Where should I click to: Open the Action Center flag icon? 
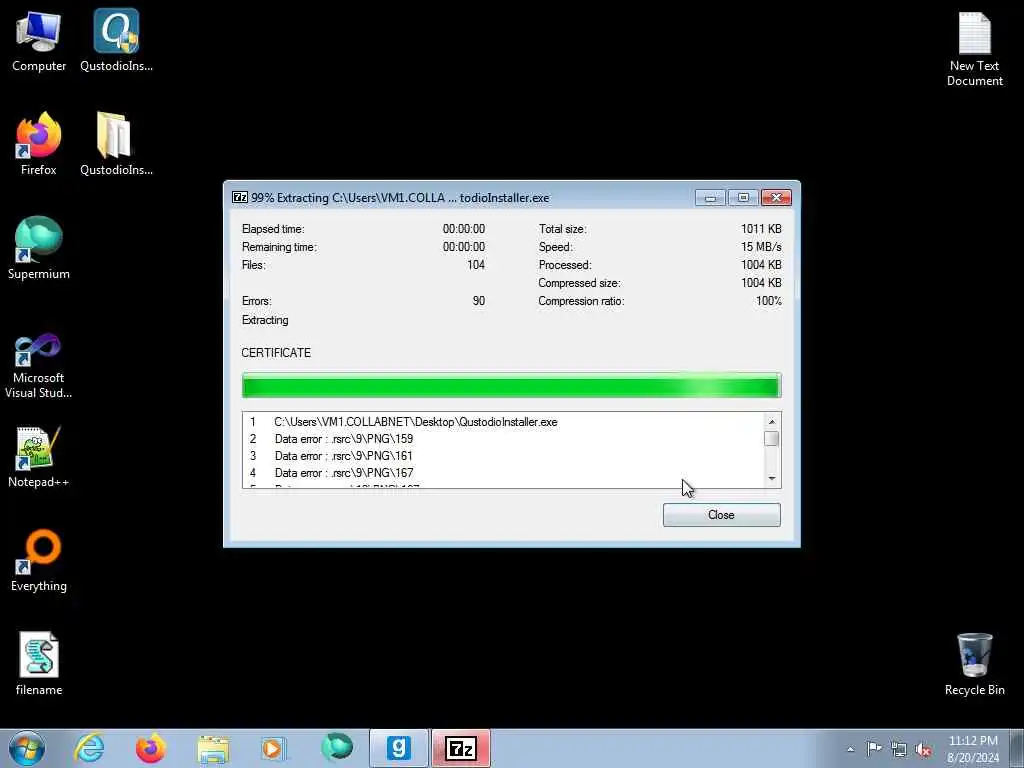pos(874,749)
